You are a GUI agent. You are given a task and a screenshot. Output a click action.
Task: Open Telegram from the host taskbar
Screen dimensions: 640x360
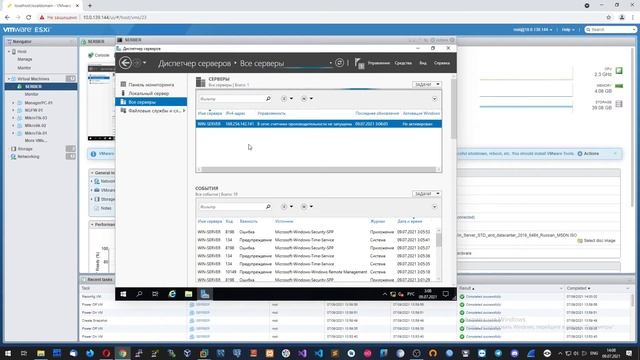tap(498, 353)
